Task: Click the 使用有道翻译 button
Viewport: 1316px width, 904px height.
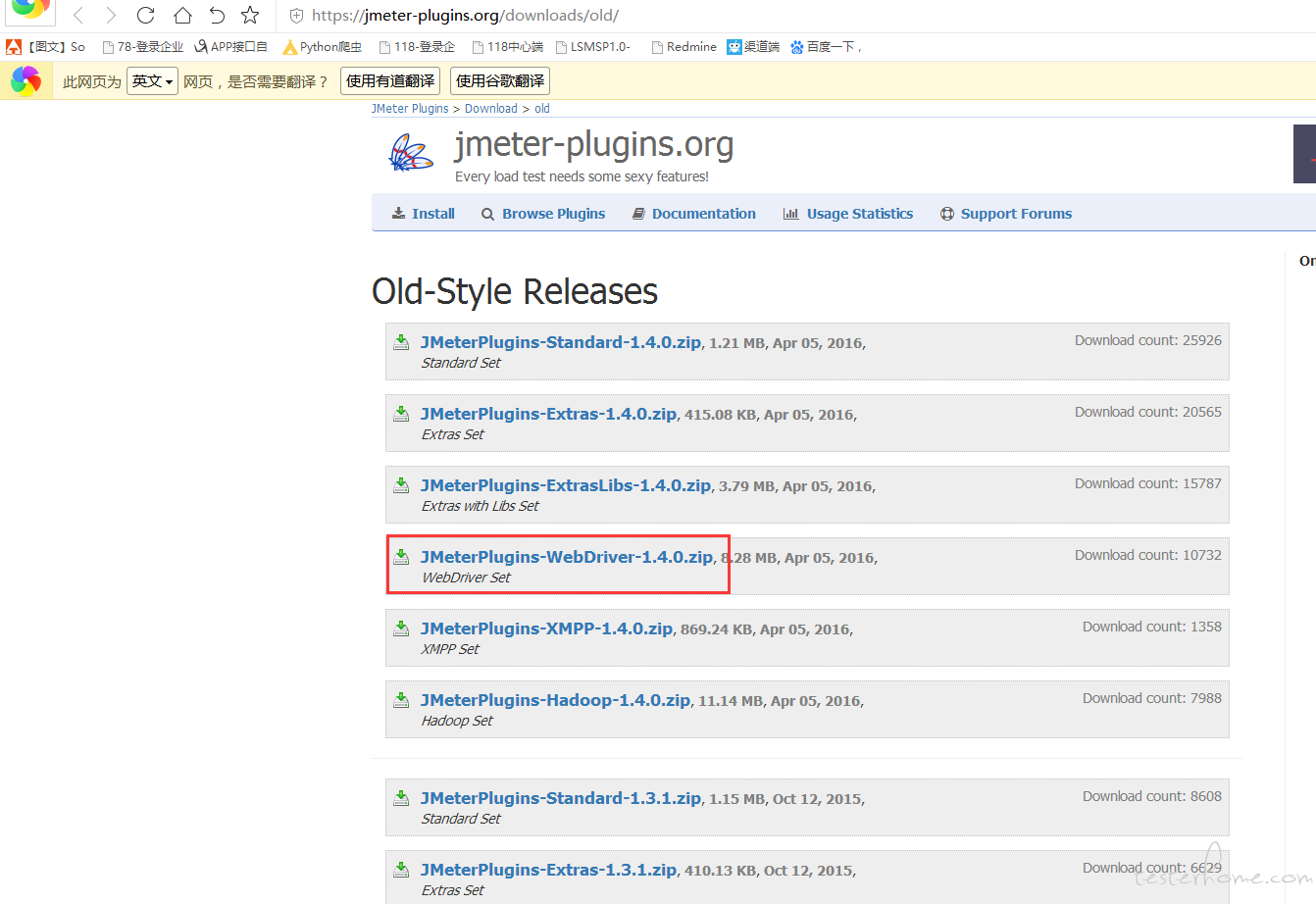Action: pyautogui.click(x=390, y=81)
